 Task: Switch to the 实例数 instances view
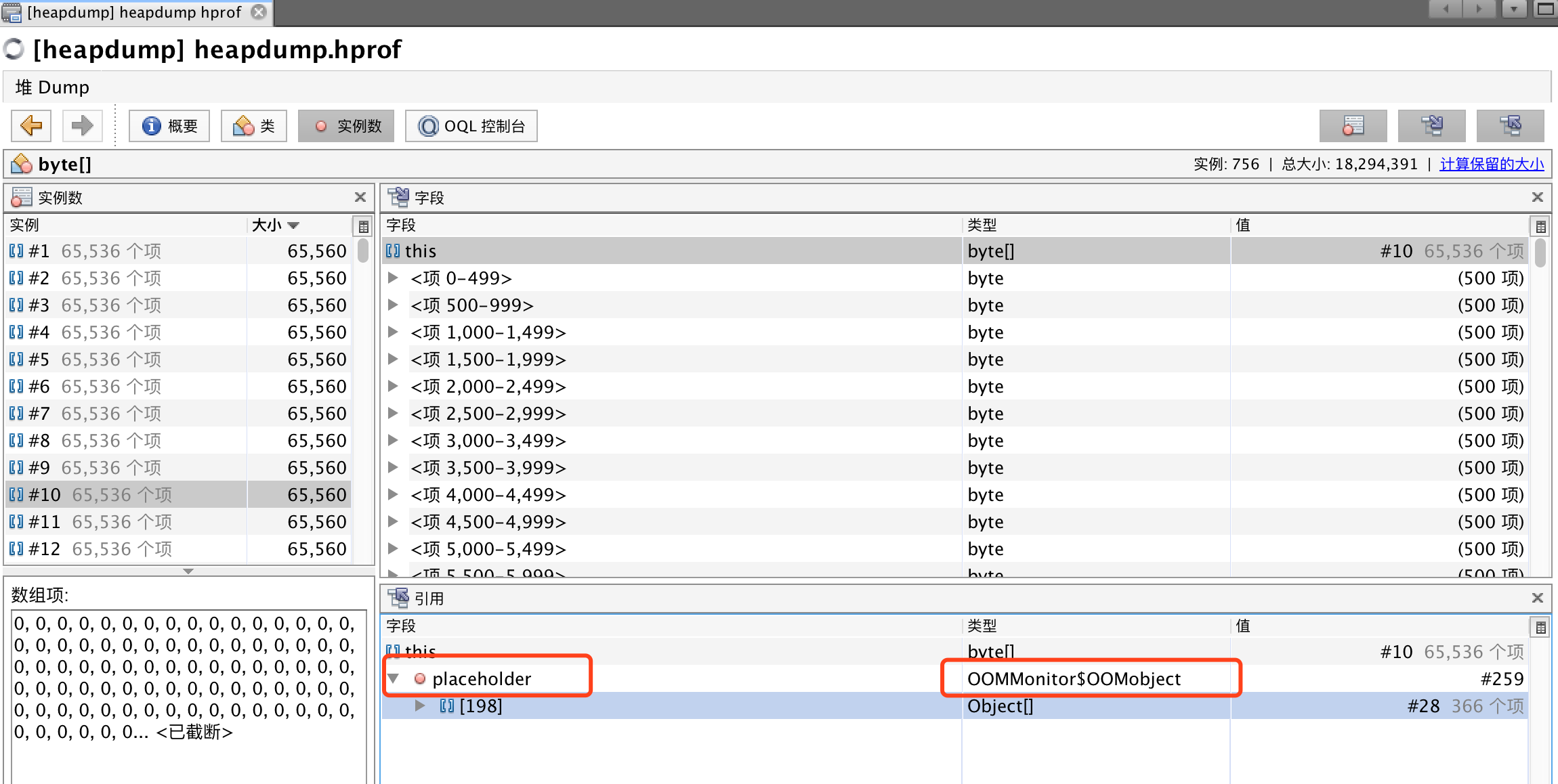click(346, 126)
